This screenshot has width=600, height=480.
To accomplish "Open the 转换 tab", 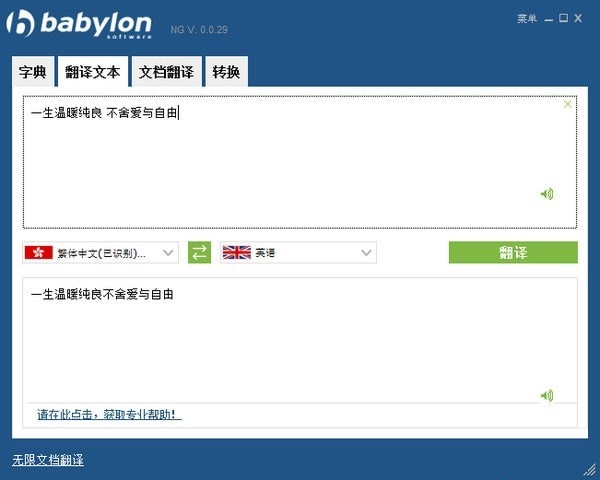I will pyautogui.click(x=227, y=72).
